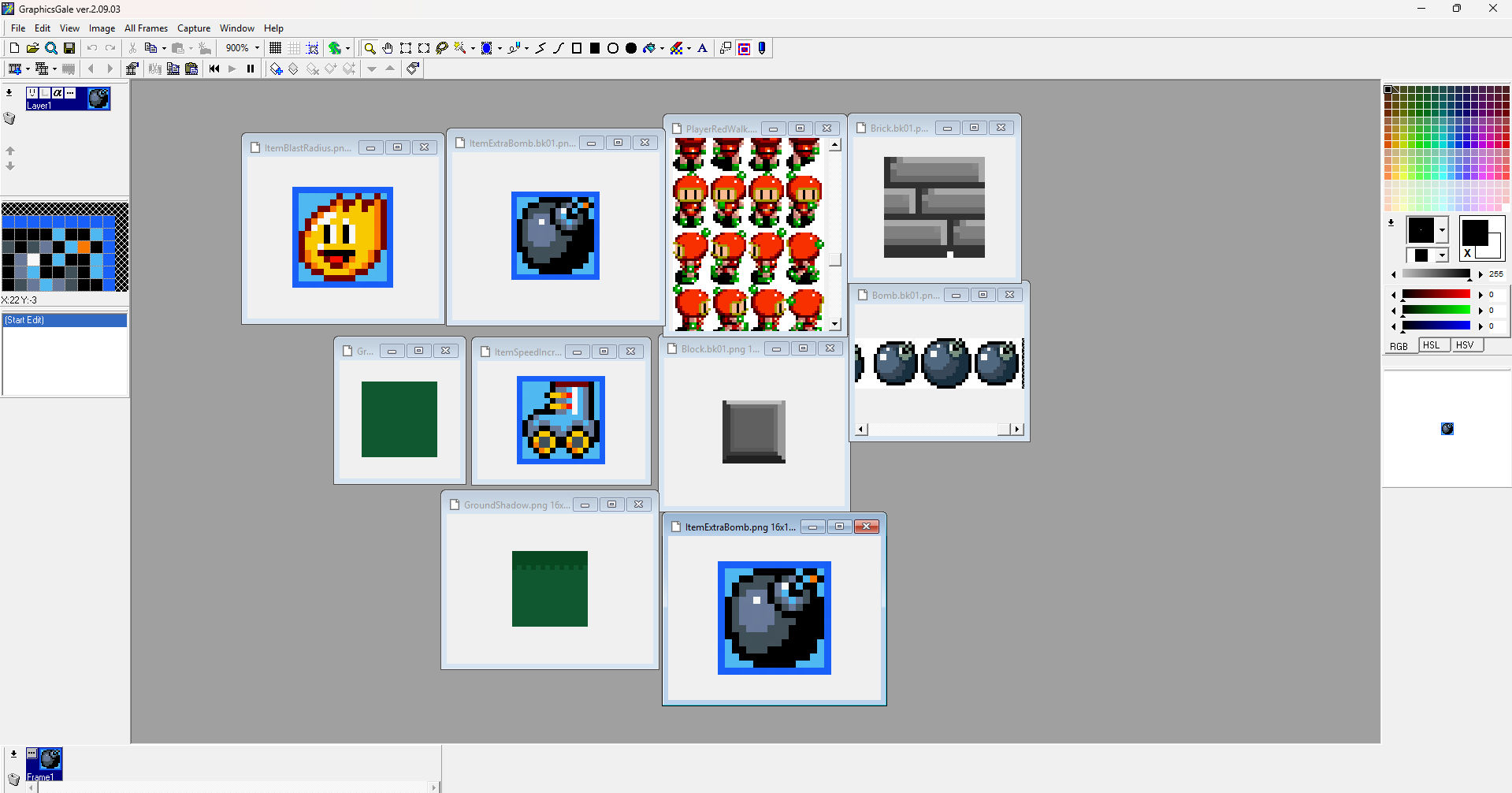Pick the Flood Fill bucket tool

click(x=648, y=48)
